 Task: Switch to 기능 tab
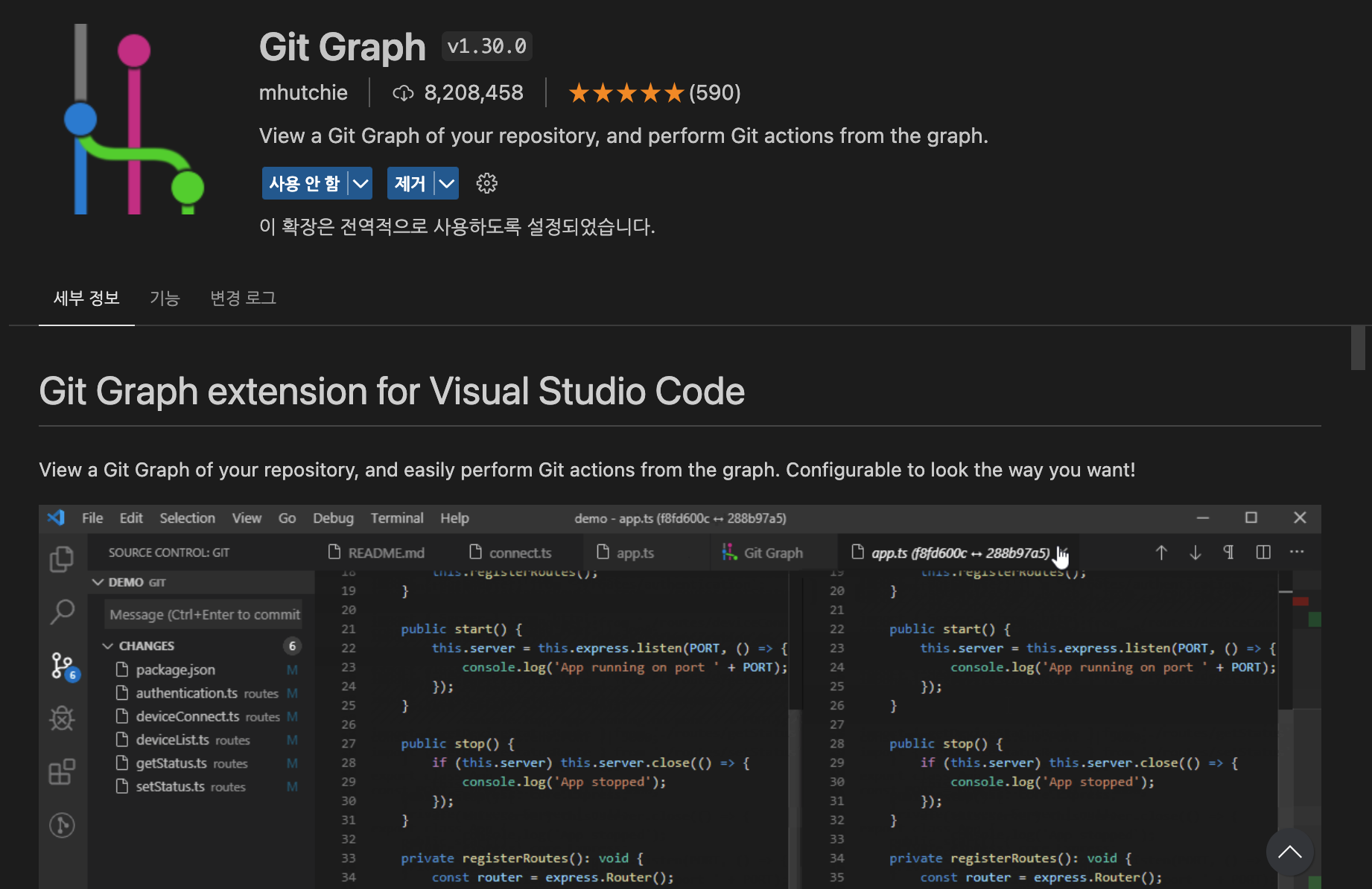[x=165, y=298]
